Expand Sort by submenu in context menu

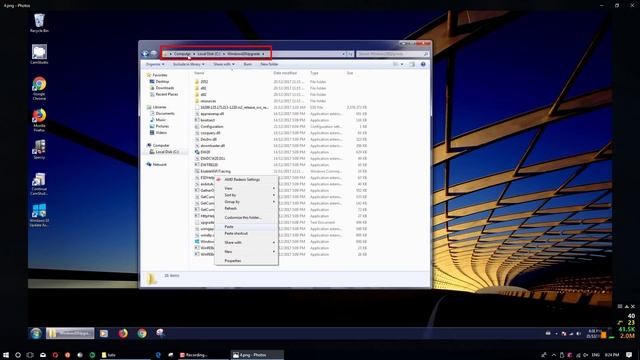[x=247, y=195]
